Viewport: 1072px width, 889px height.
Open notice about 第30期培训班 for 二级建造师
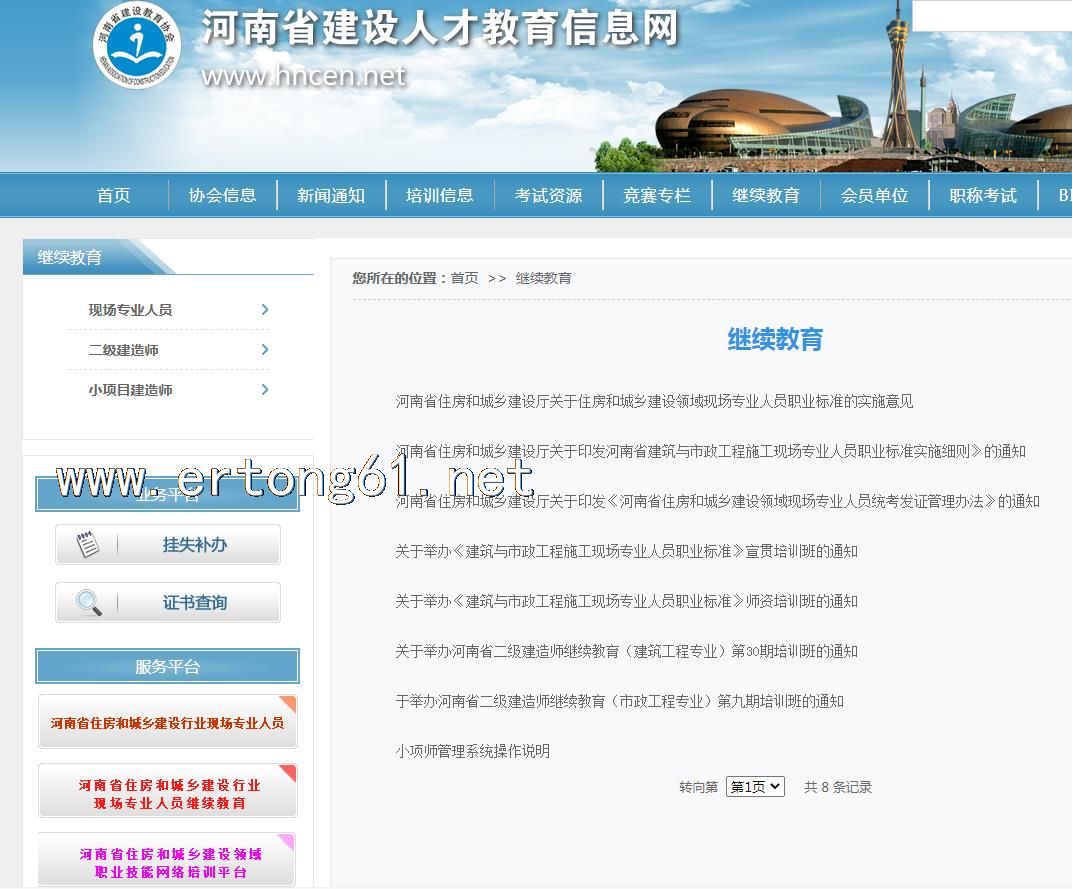pyautogui.click(x=626, y=651)
